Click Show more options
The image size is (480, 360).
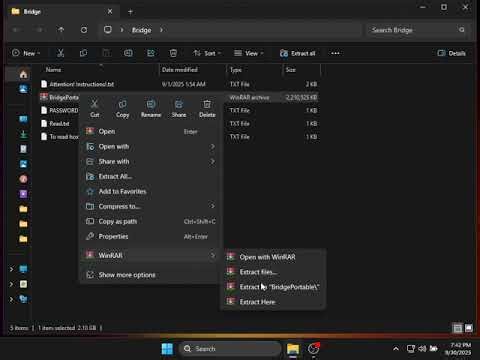[150, 275]
